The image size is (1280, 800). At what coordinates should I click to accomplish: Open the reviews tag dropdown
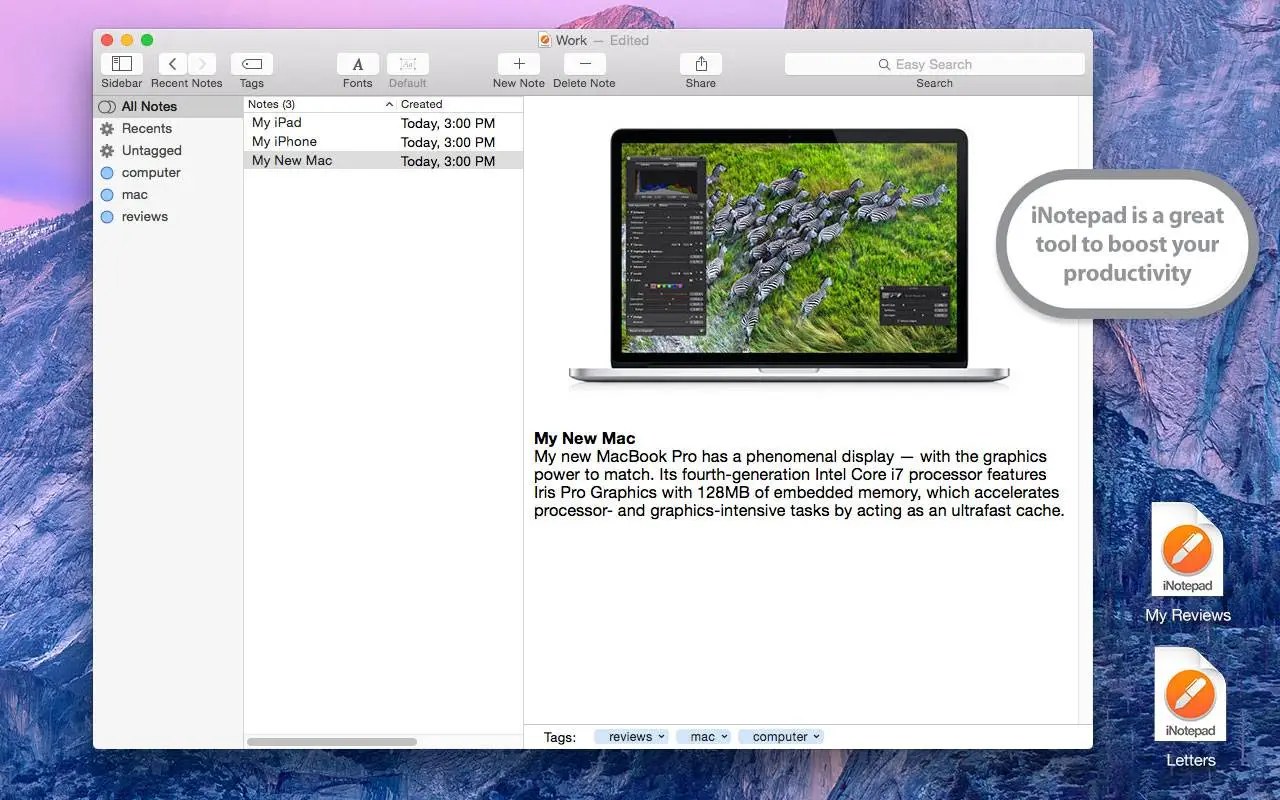click(631, 737)
